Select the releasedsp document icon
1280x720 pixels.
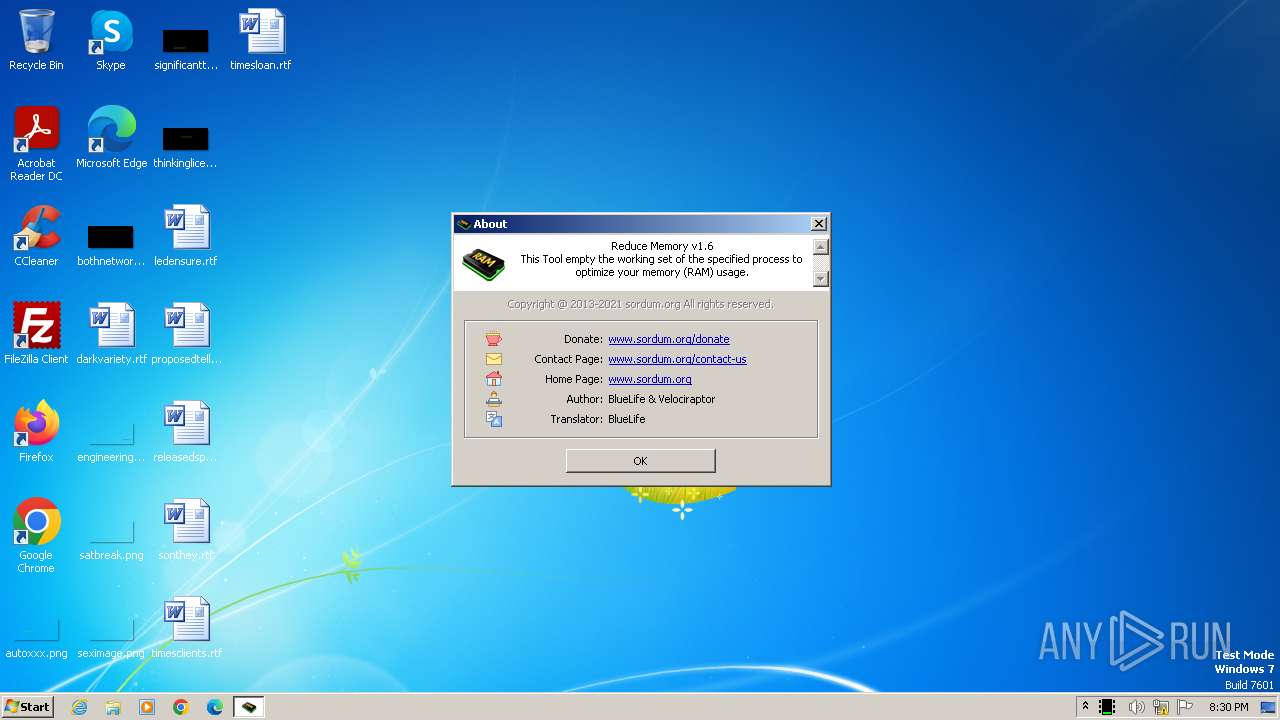click(186, 432)
